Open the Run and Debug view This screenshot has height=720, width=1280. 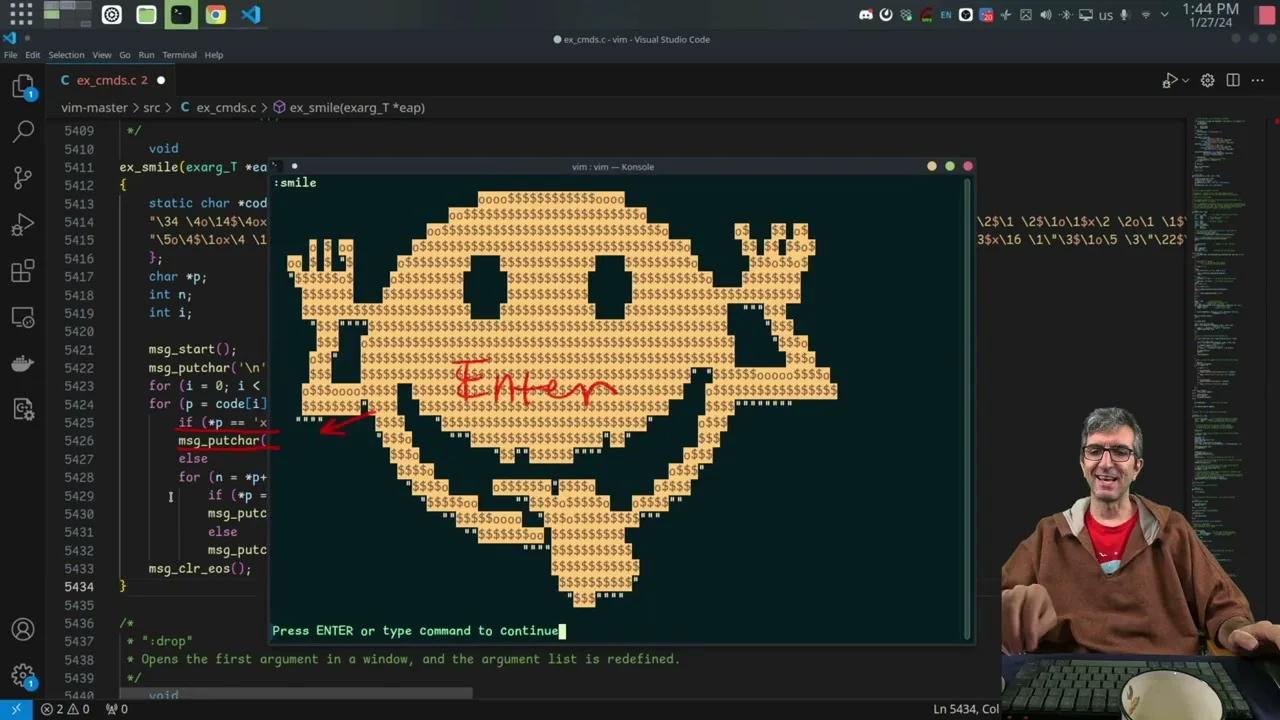[23, 224]
